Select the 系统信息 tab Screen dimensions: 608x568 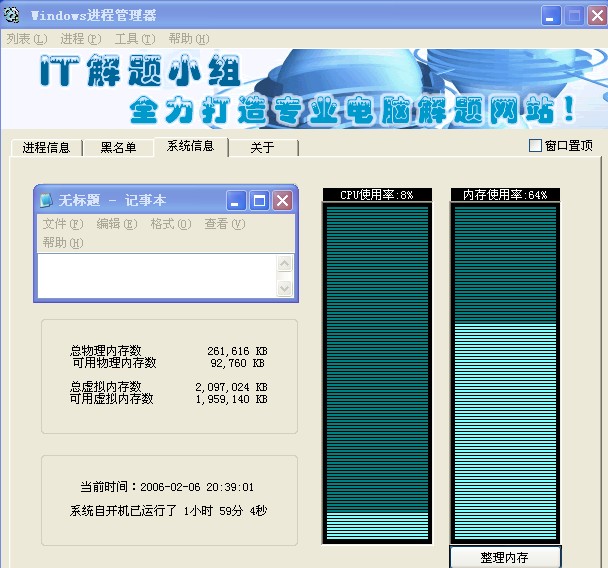point(190,146)
